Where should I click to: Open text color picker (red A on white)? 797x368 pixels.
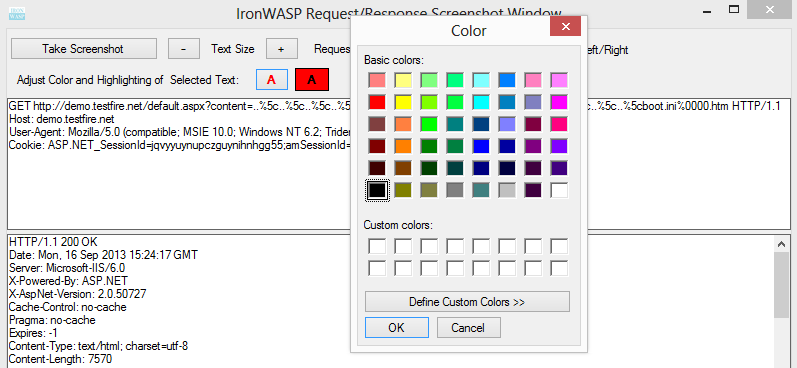point(271,79)
